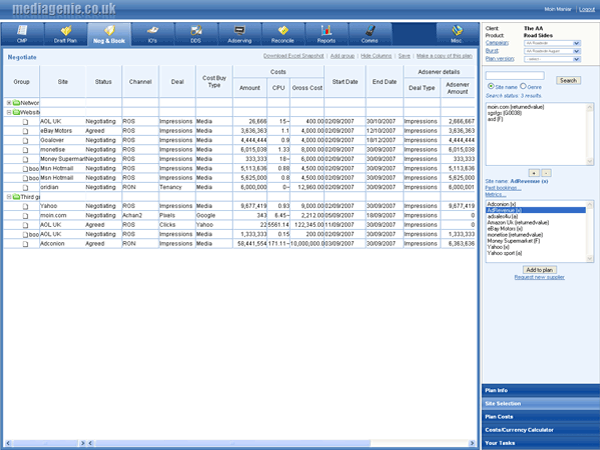Open the Reports chart icon
Screen dimensions: 600x450
click(x=326, y=30)
